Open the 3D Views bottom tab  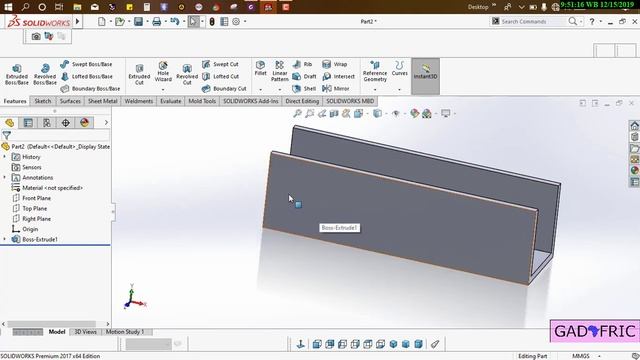85,332
